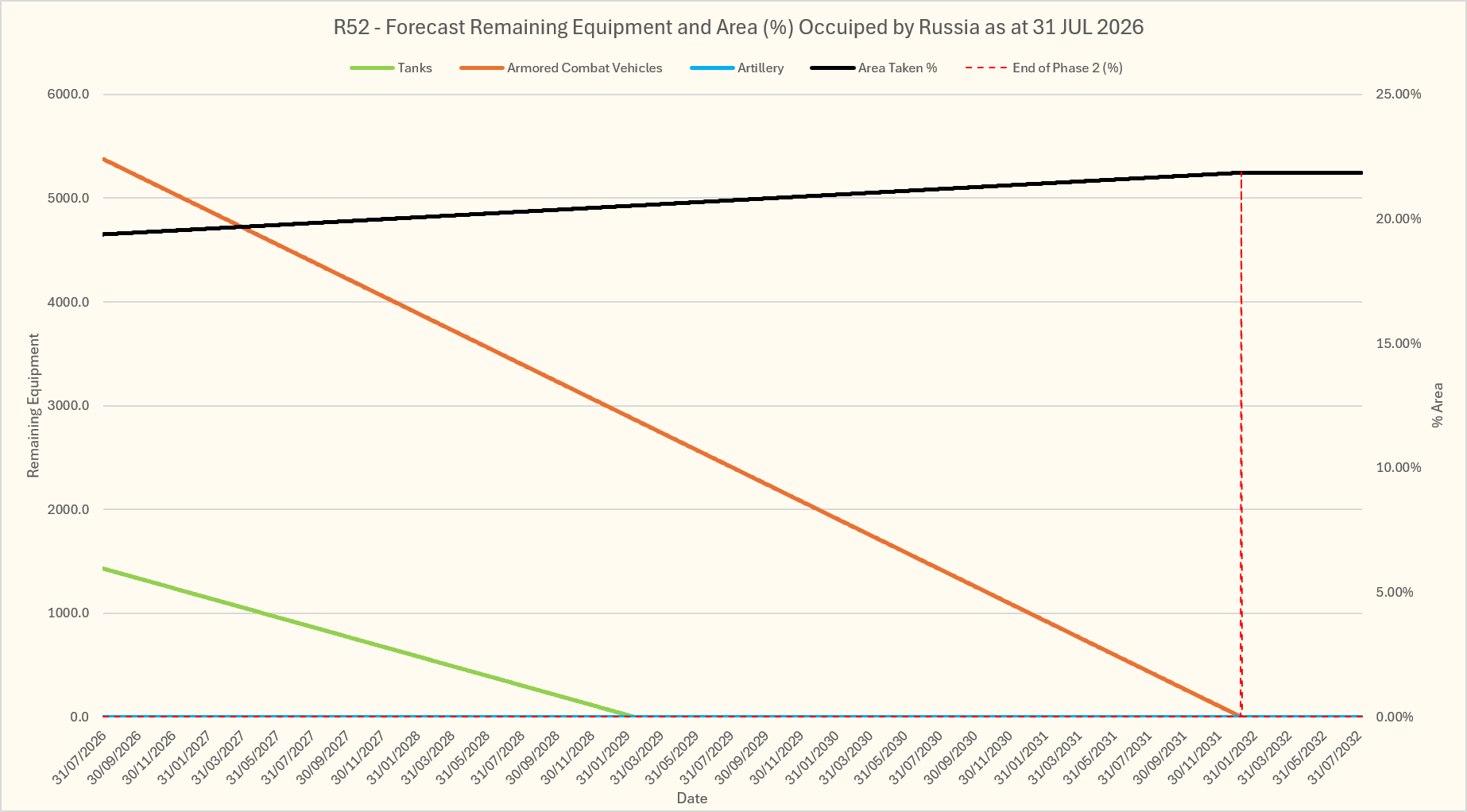Click the chart title text
1467x812 pixels.
point(738,27)
